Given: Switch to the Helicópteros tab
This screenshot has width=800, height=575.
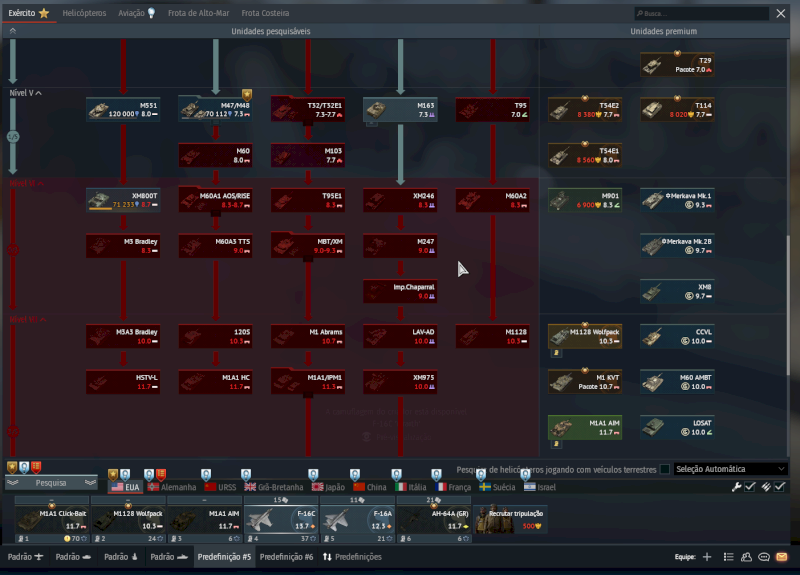Looking at the screenshot, I should pyautogui.click(x=84, y=14).
